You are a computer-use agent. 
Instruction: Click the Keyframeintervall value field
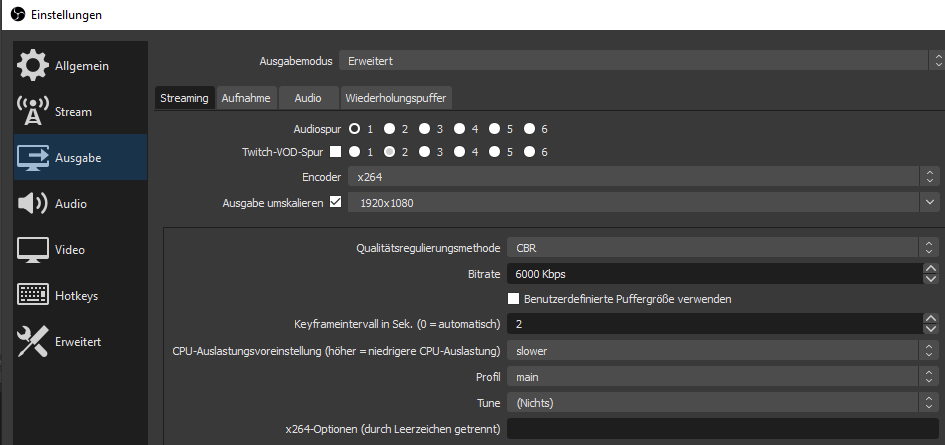[715, 324]
